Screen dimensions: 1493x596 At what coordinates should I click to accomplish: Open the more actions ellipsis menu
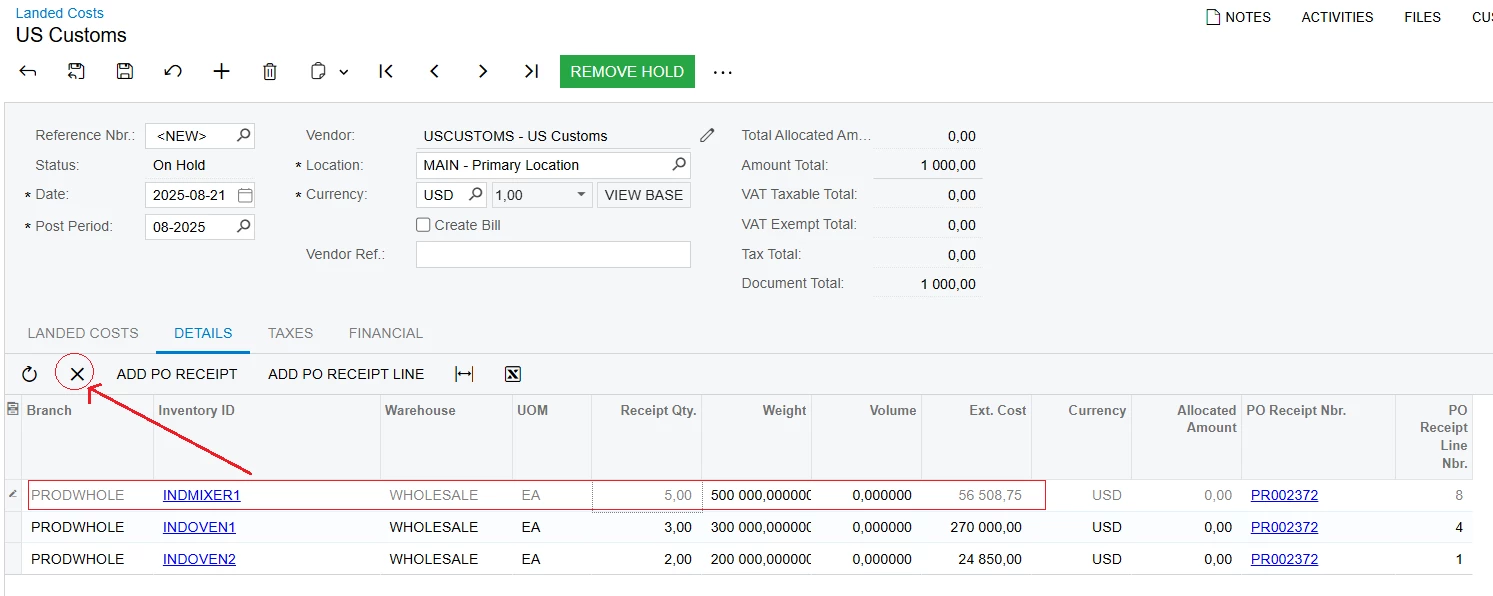click(x=723, y=72)
